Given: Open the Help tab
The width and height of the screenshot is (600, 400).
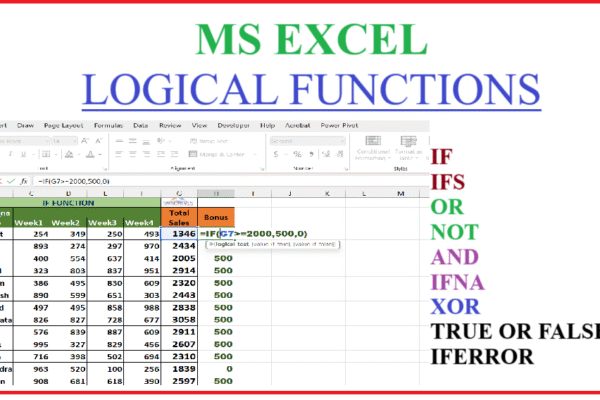Looking at the screenshot, I should [267, 126].
